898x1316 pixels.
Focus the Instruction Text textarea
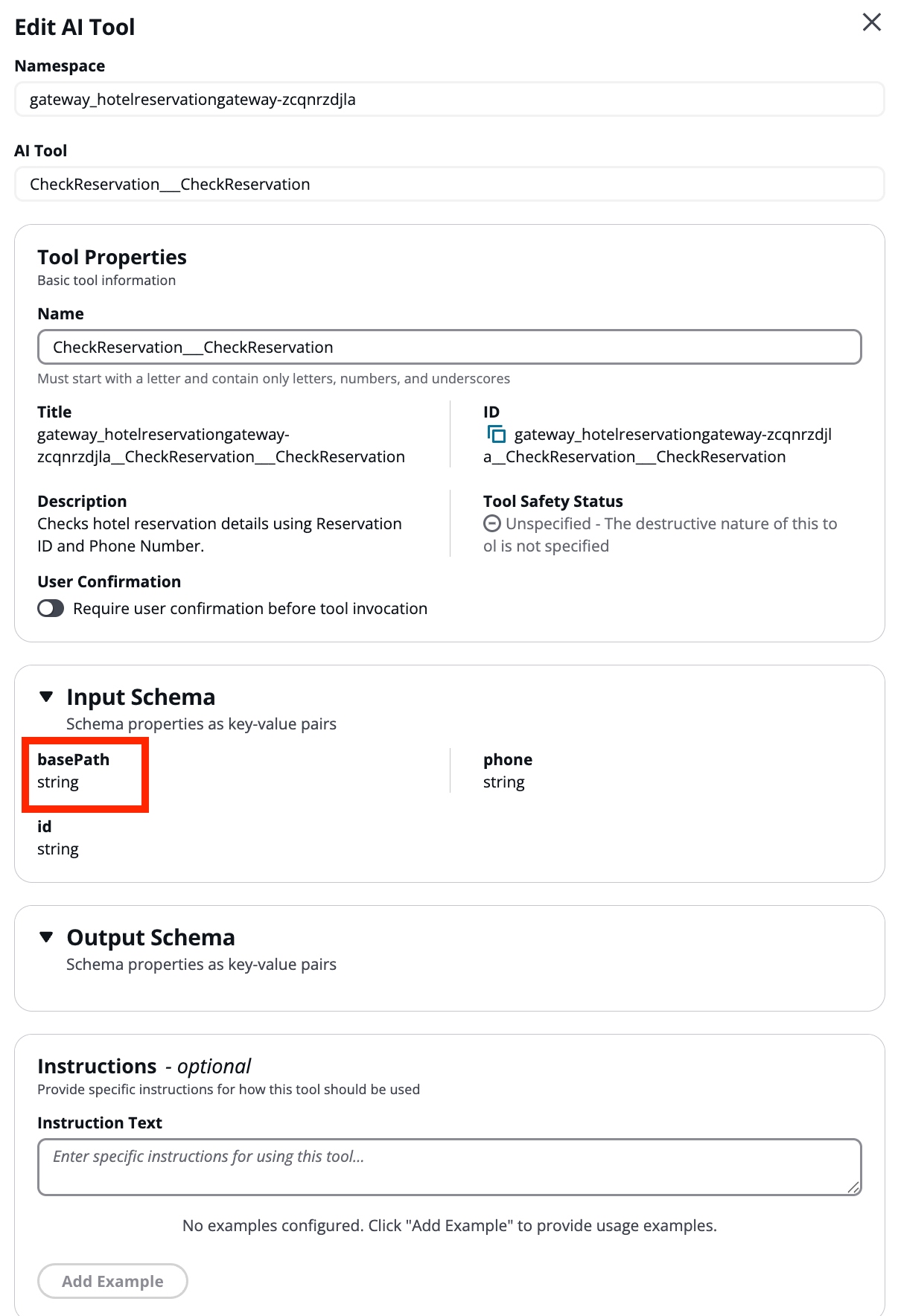tap(449, 1166)
